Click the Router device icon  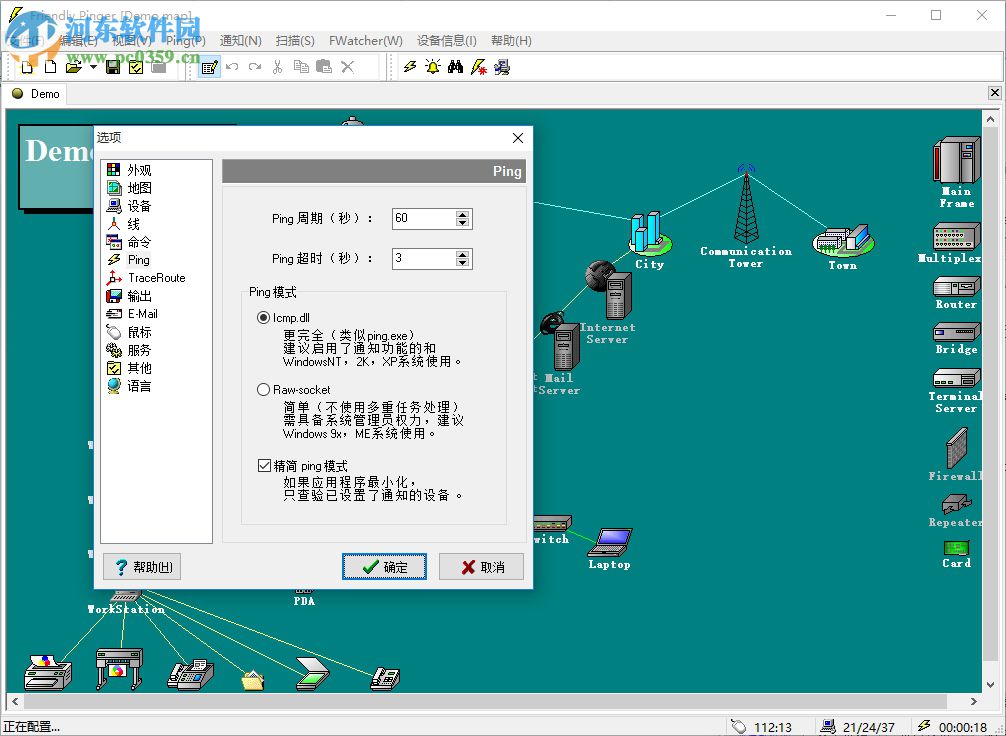[x=956, y=286]
